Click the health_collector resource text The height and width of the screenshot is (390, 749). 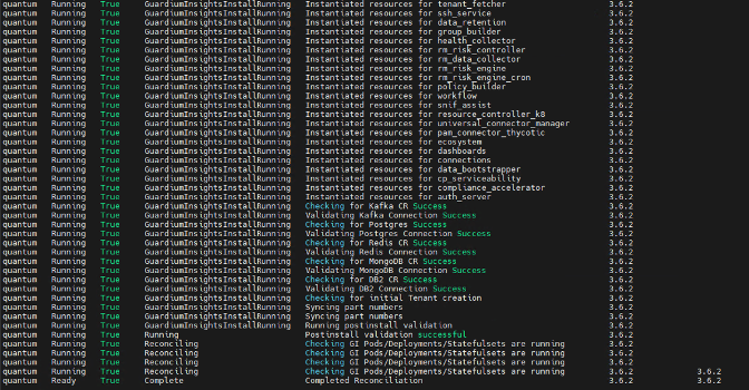tap(476, 41)
